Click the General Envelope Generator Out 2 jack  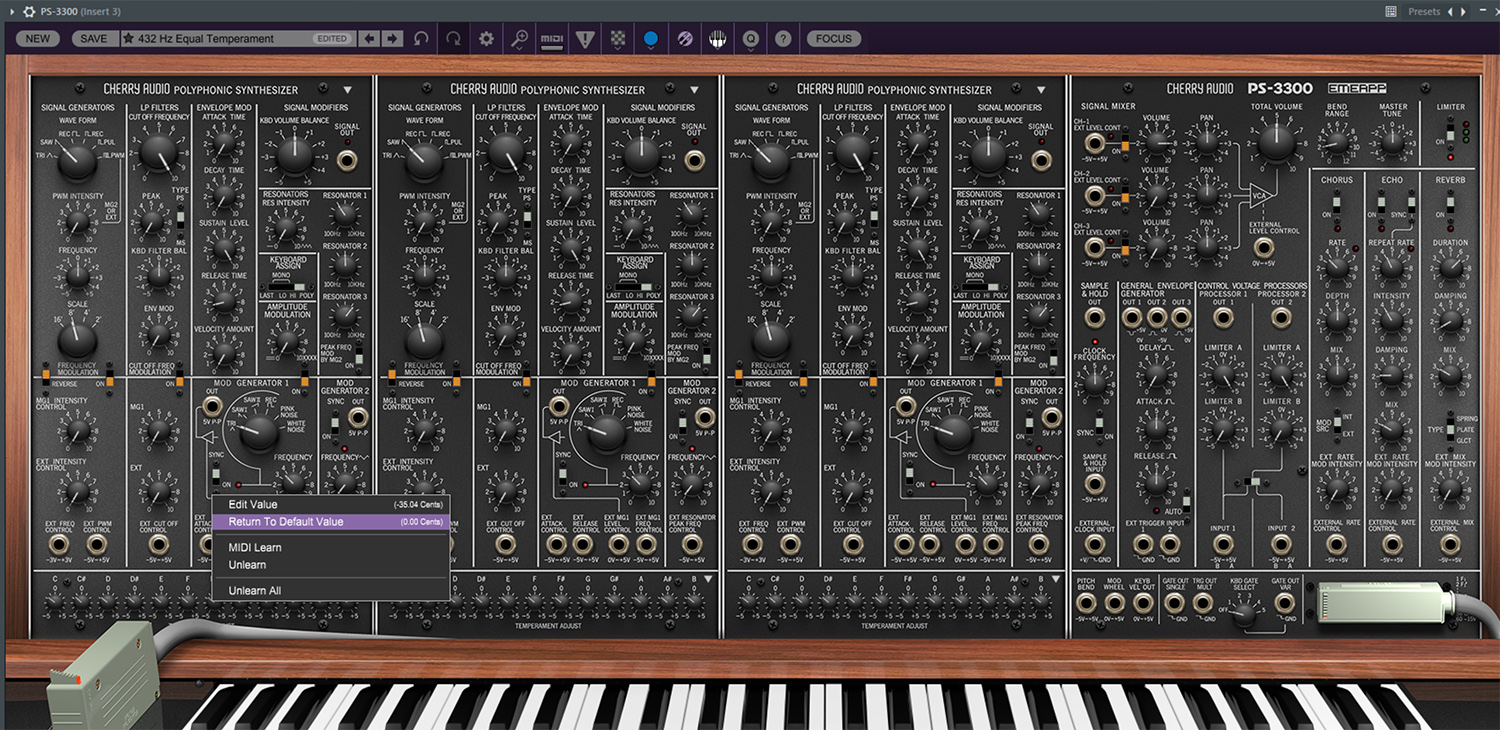tap(1157, 318)
